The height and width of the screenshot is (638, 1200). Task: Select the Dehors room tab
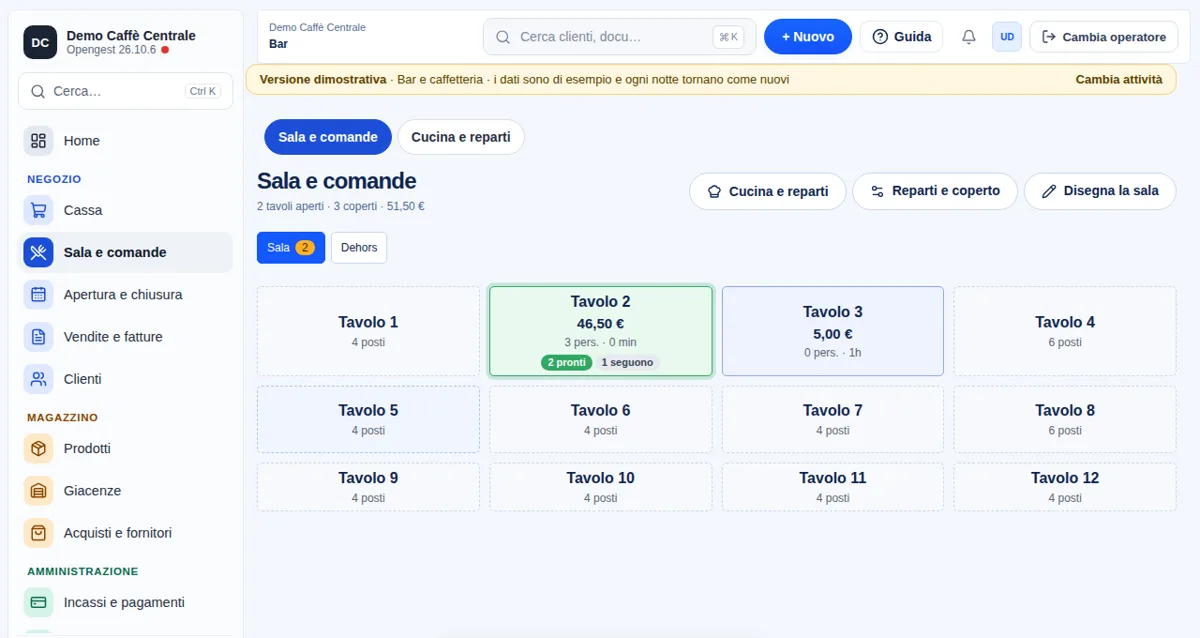click(x=359, y=248)
